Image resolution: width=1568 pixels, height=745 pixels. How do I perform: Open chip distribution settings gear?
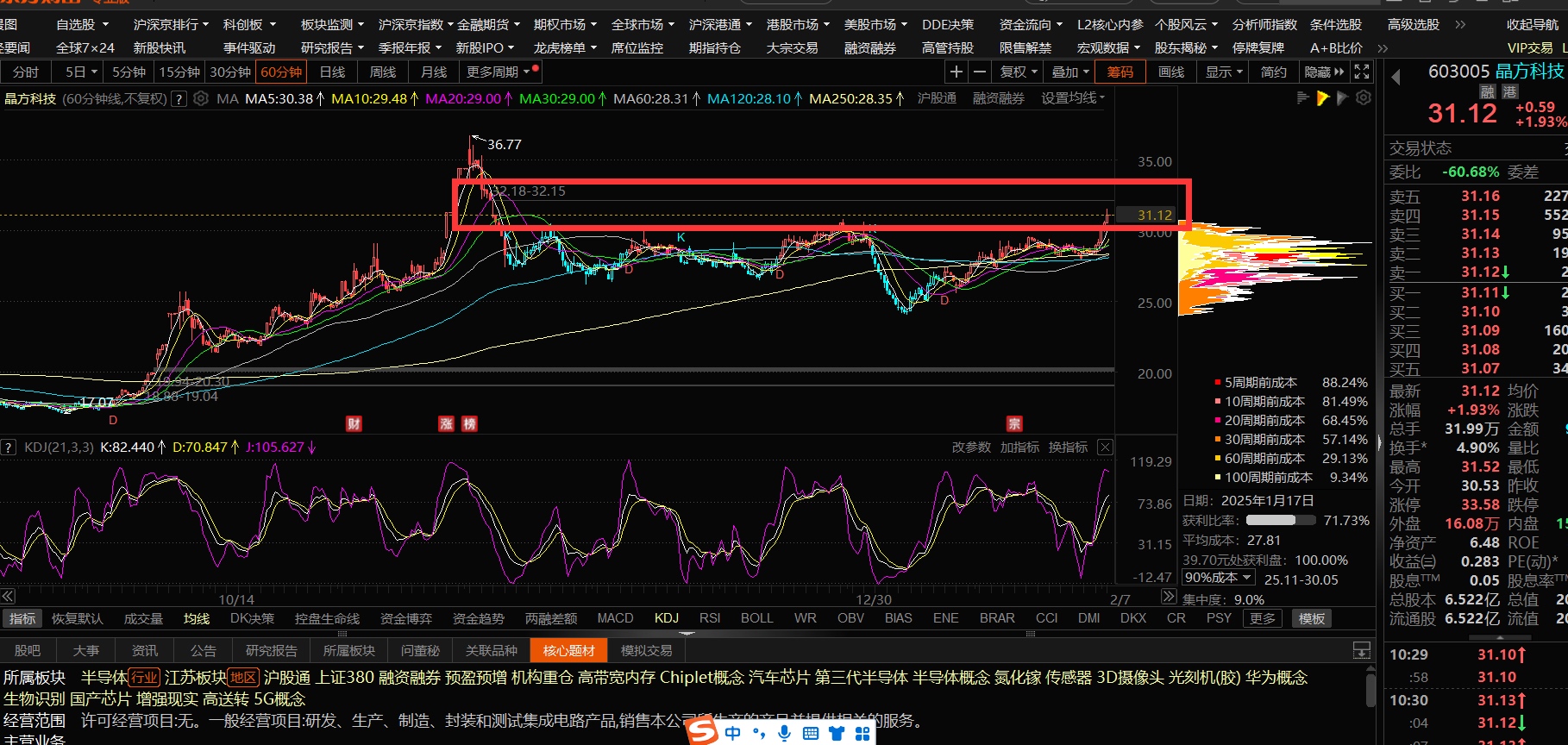coord(1363,98)
